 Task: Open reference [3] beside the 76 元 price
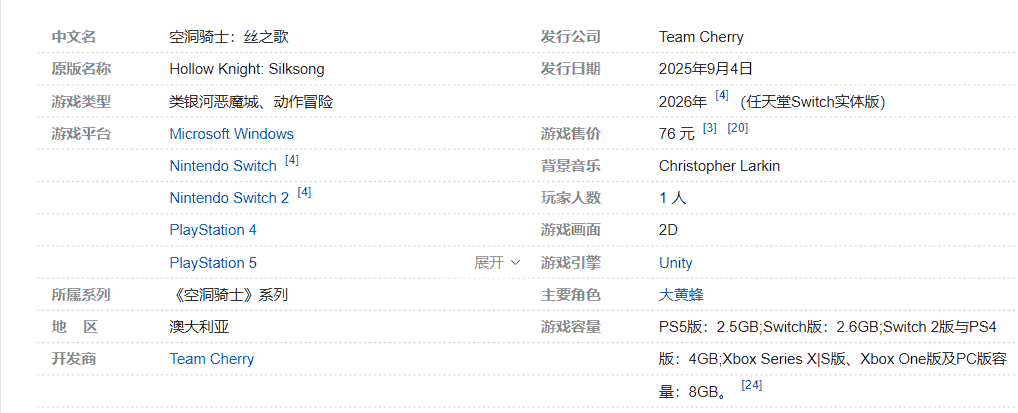click(710, 128)
